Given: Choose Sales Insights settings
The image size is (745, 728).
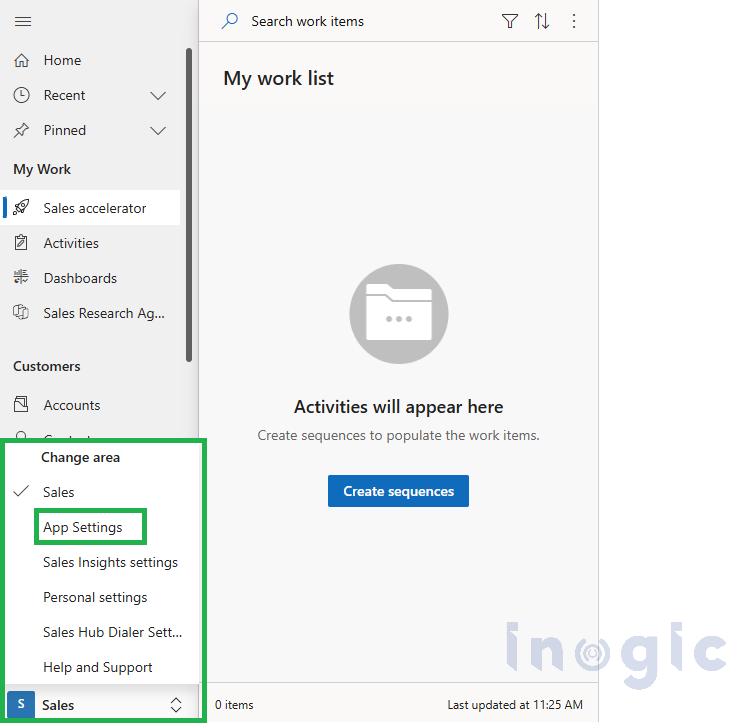Looking at the screenshot, I should tap(110, 562).
